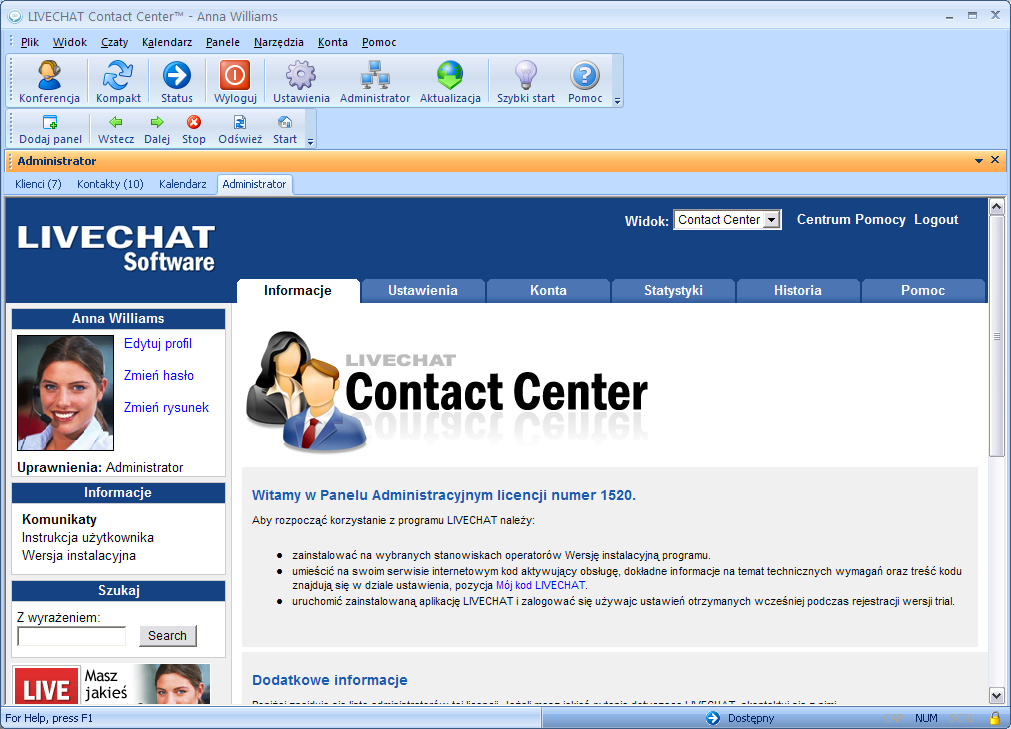This screenshot has height=729, width=1011.
Task: Focus the Z wyrażeniem search field
Action: pyautogui.click(x=72, y=636)
